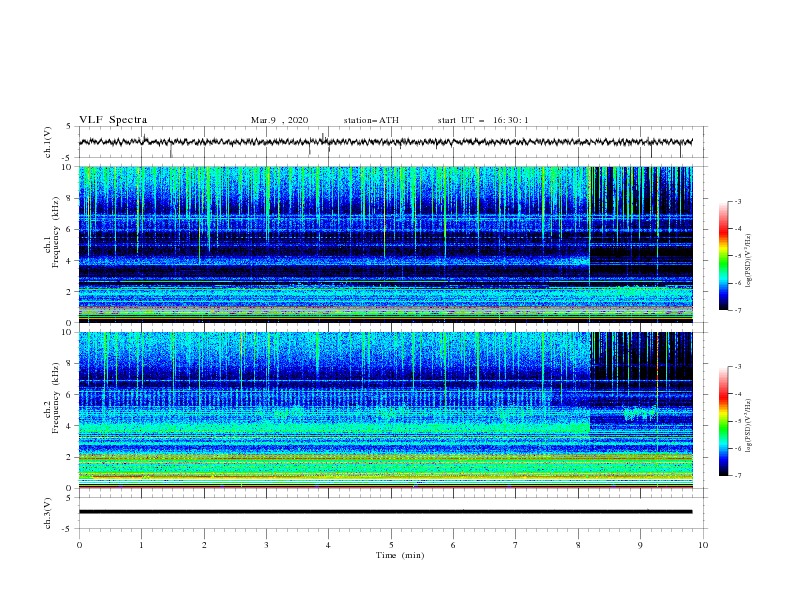Viewport: 792px width, 612px height.
Task: Click the ch.1 voltage waveform trace panel
Action: [392, 142]
